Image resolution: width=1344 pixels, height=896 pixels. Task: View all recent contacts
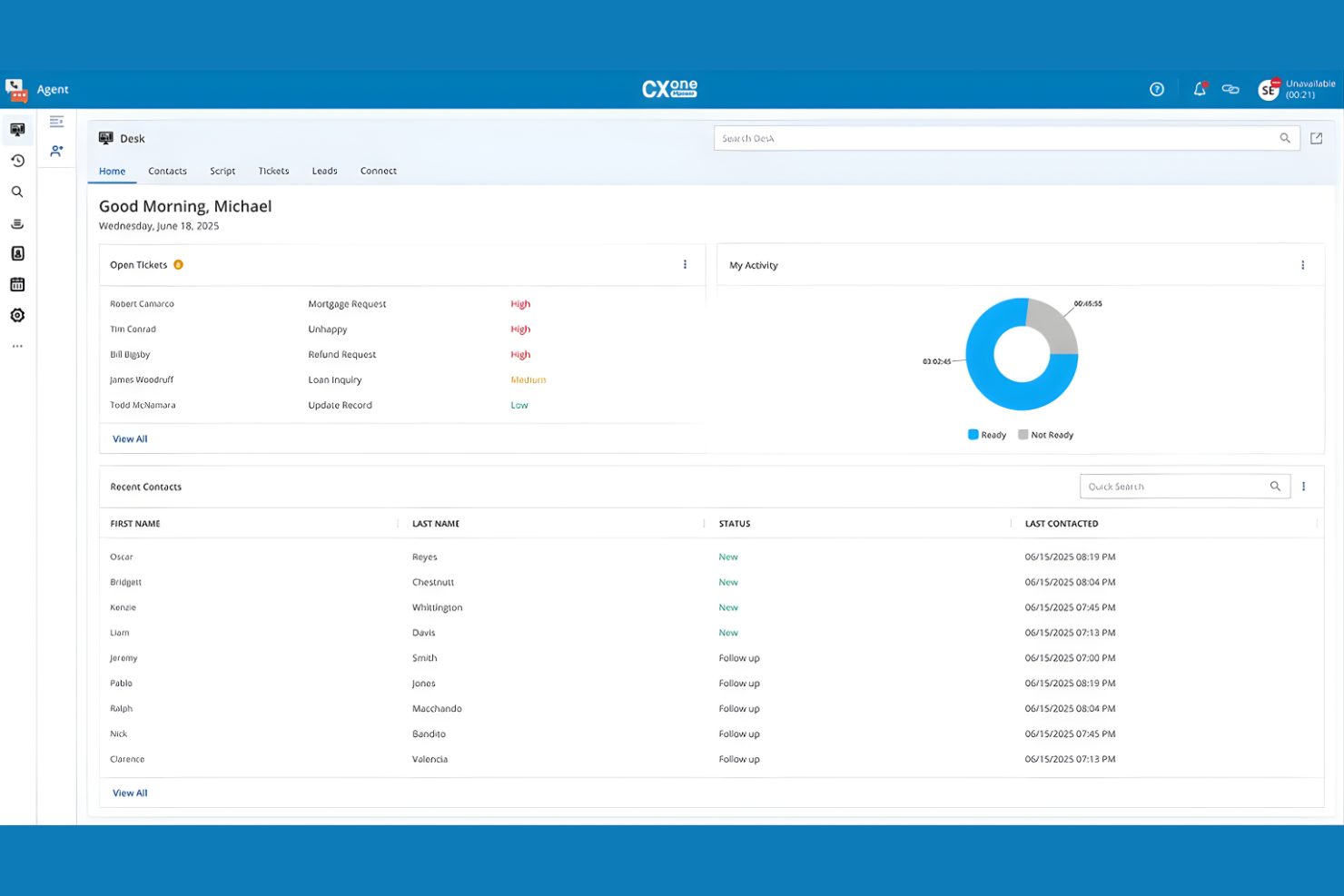(129, 793)
